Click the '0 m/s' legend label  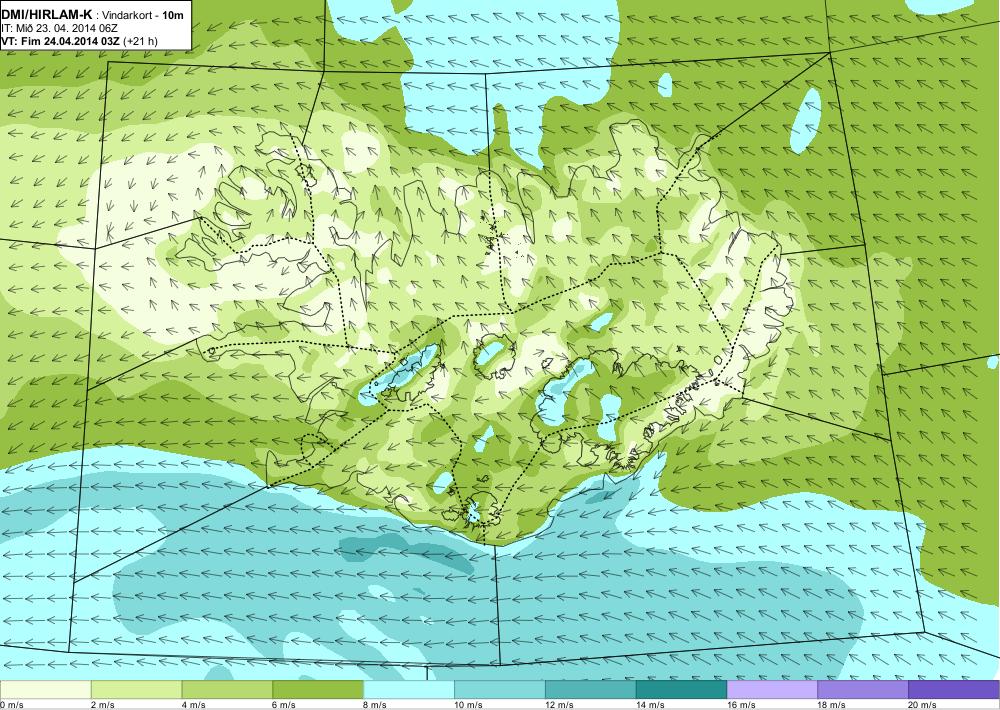[11, 705]
